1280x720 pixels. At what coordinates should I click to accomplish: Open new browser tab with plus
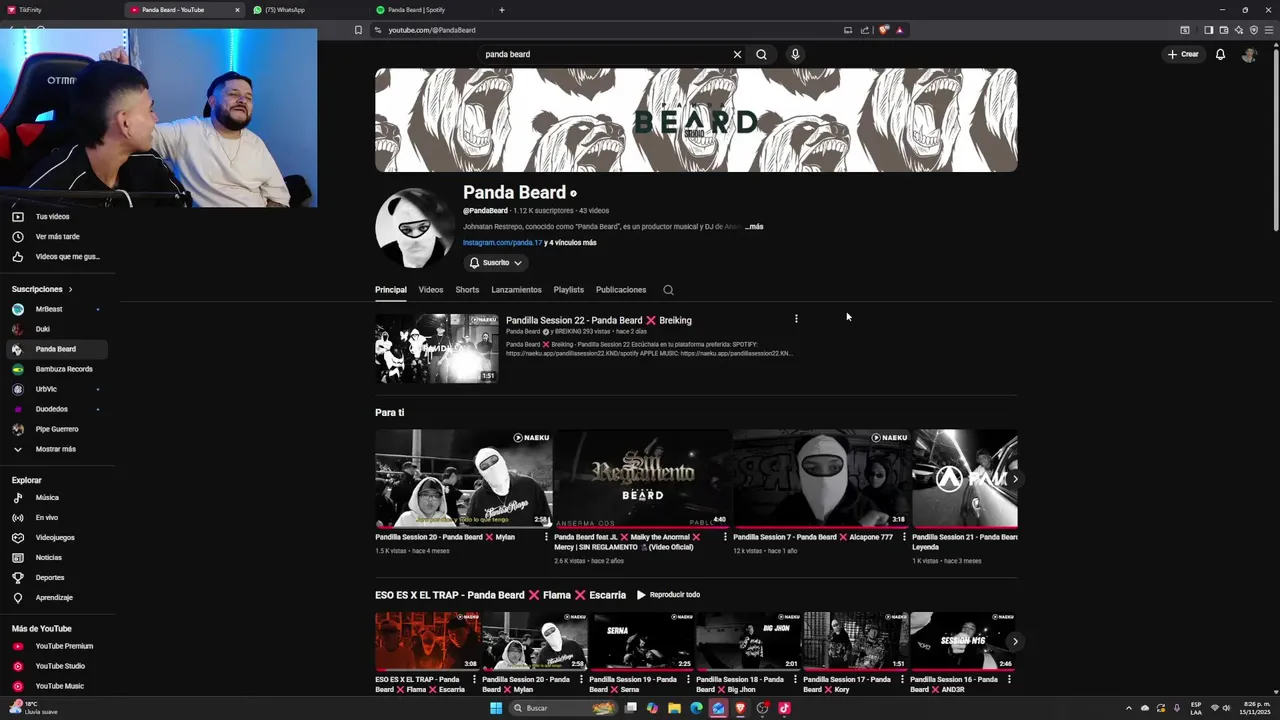tap(501, 10)
